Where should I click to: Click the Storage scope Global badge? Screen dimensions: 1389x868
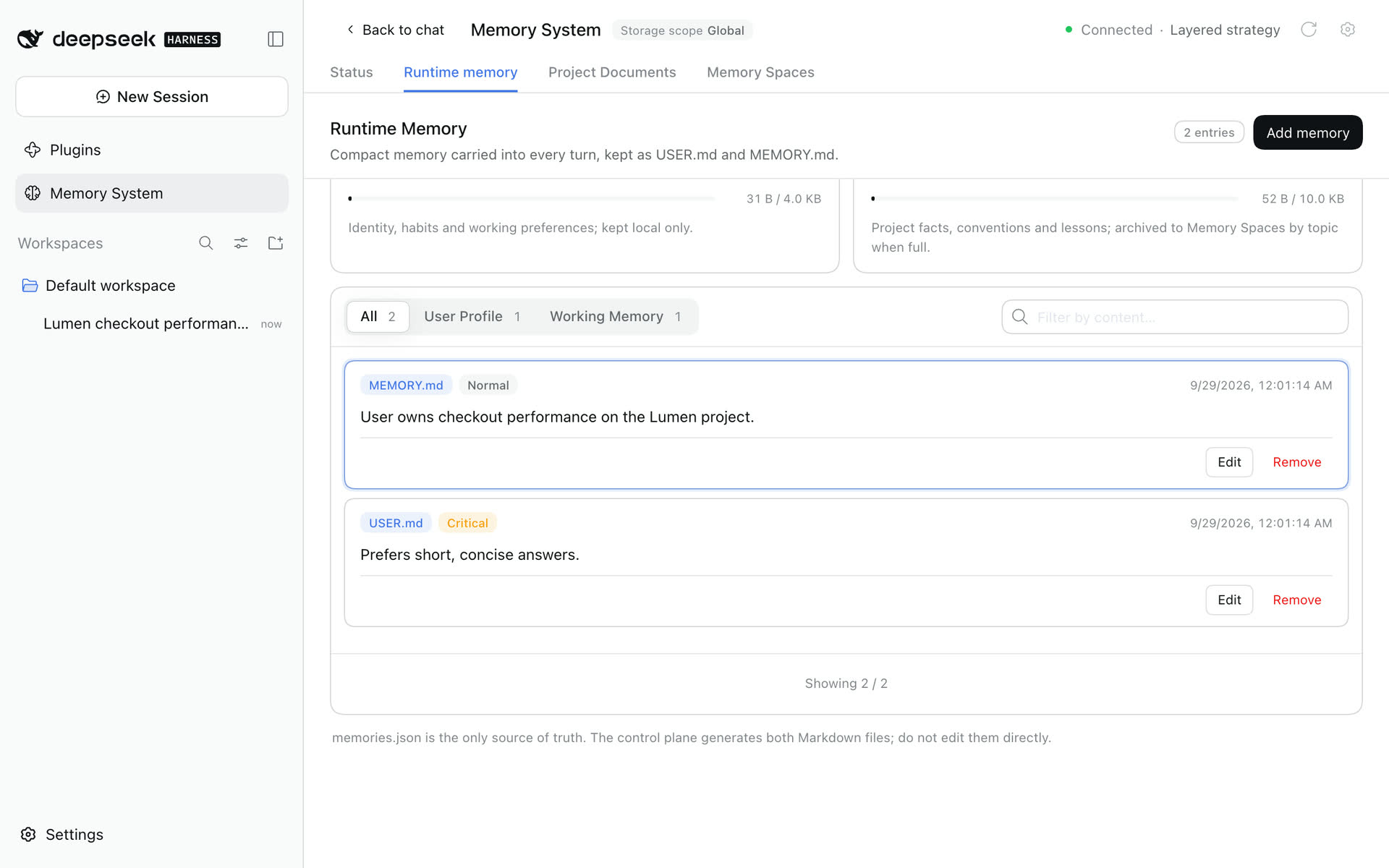click(682, 30)
